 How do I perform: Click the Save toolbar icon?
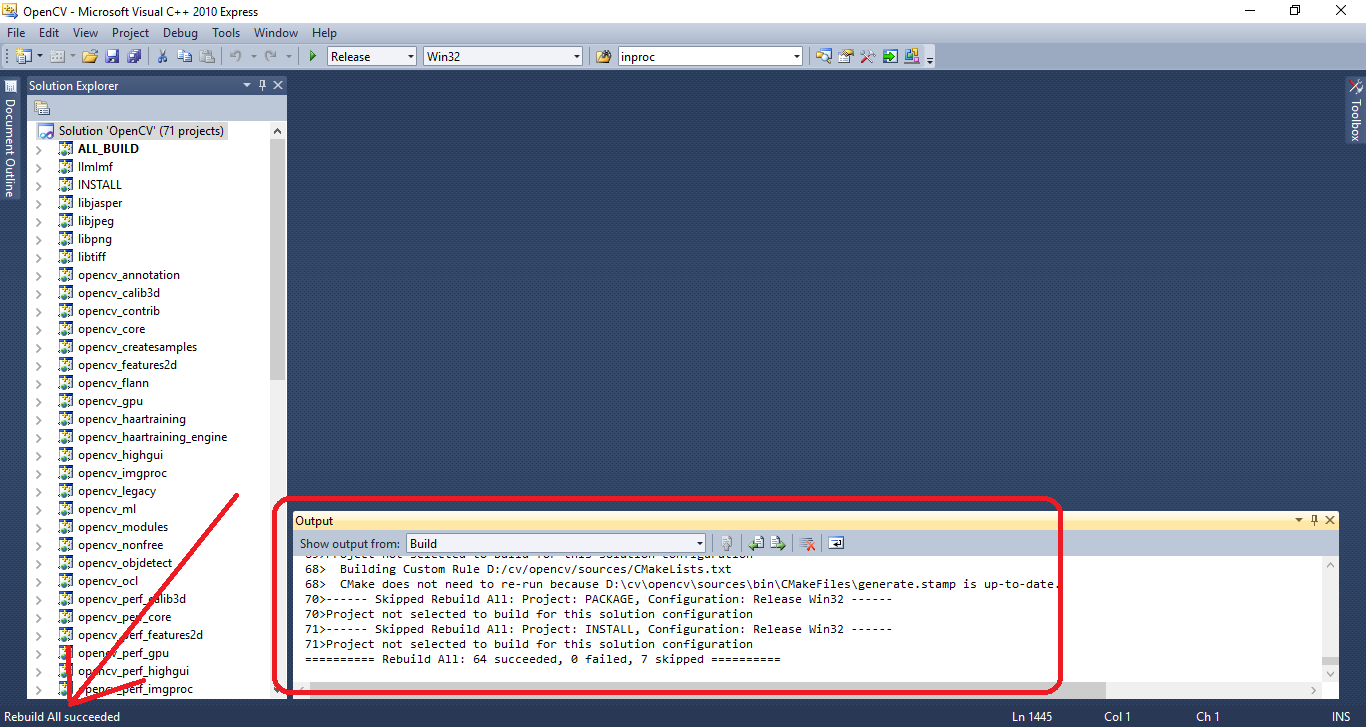tap(112, 56)
